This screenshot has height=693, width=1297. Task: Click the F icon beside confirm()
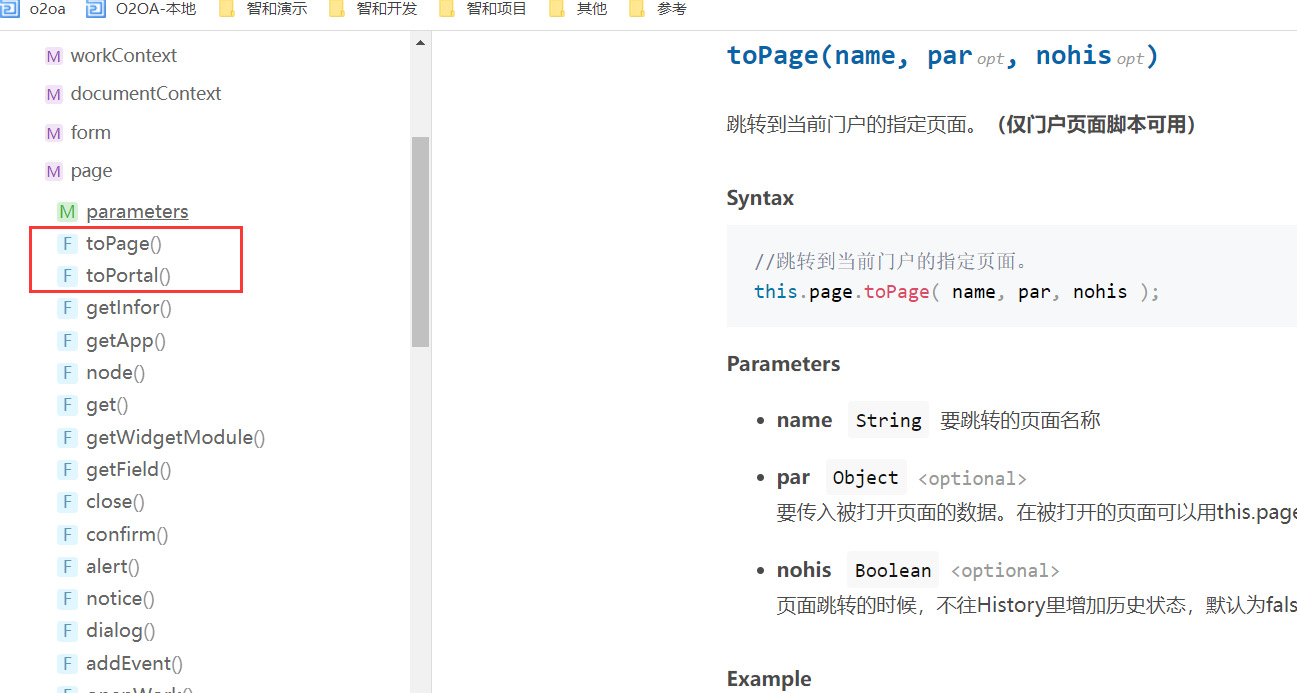pyautogui.click(x=67, y=534)
